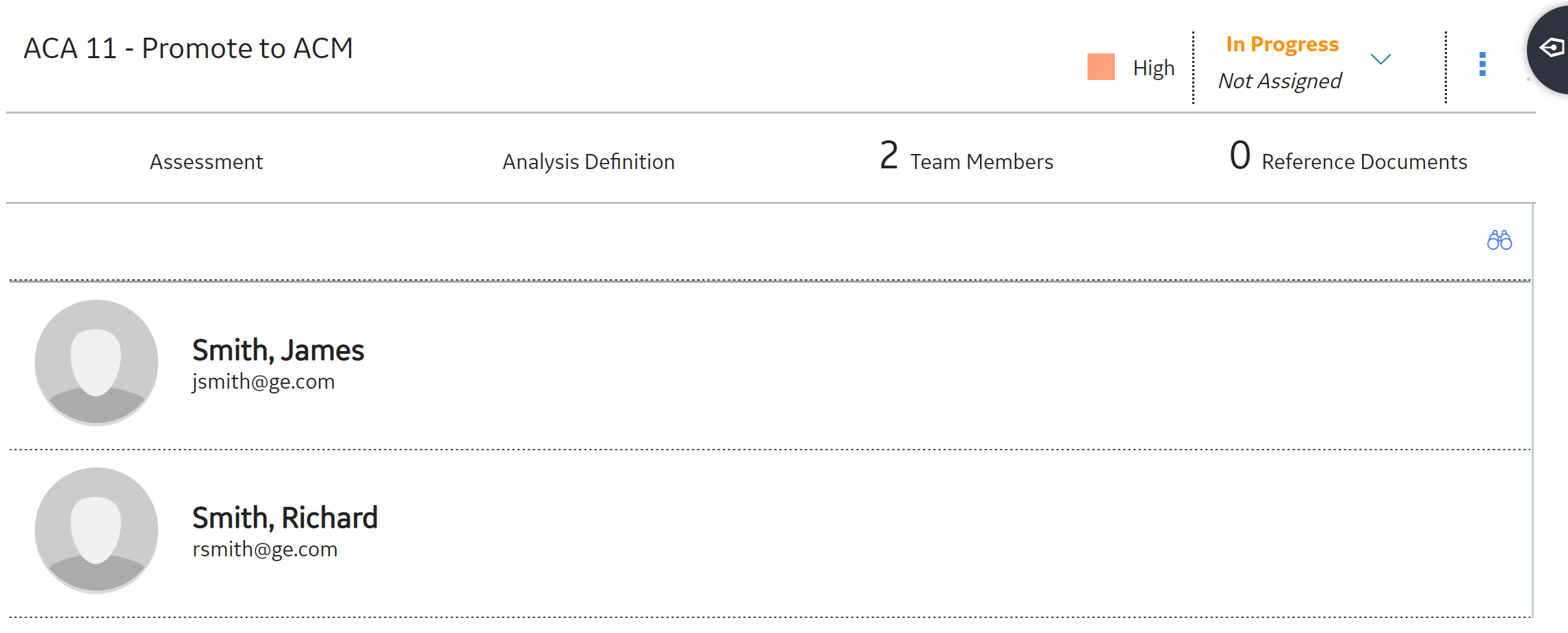Click the Team Members count number 2
Image resolution: width=1568 pixels, height=633 pixels.
tap(888, 155)
